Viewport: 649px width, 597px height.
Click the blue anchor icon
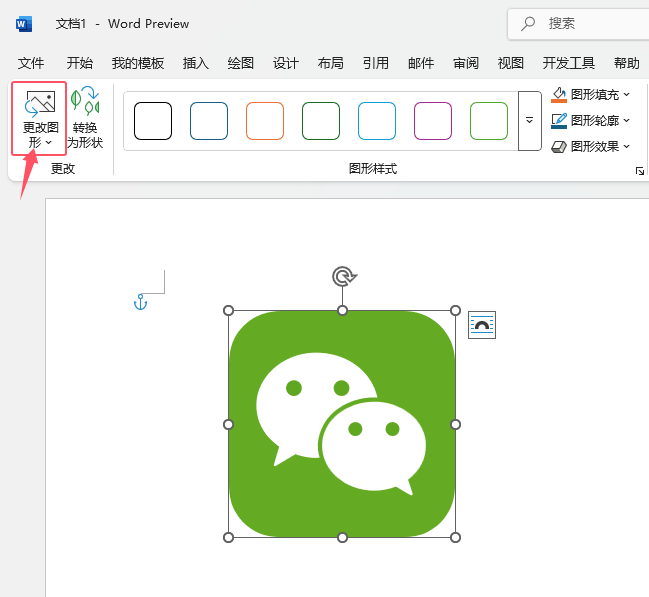pyautogui.click(x=141, y=302)
